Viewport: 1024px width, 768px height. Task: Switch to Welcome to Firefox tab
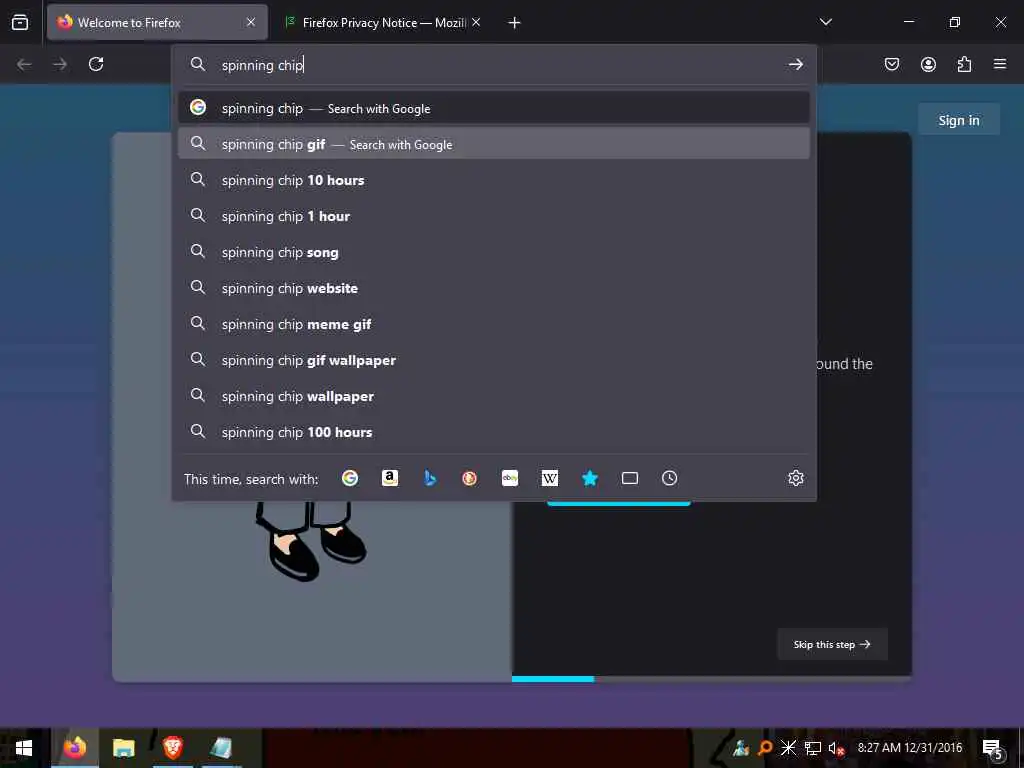coord(157,22)
